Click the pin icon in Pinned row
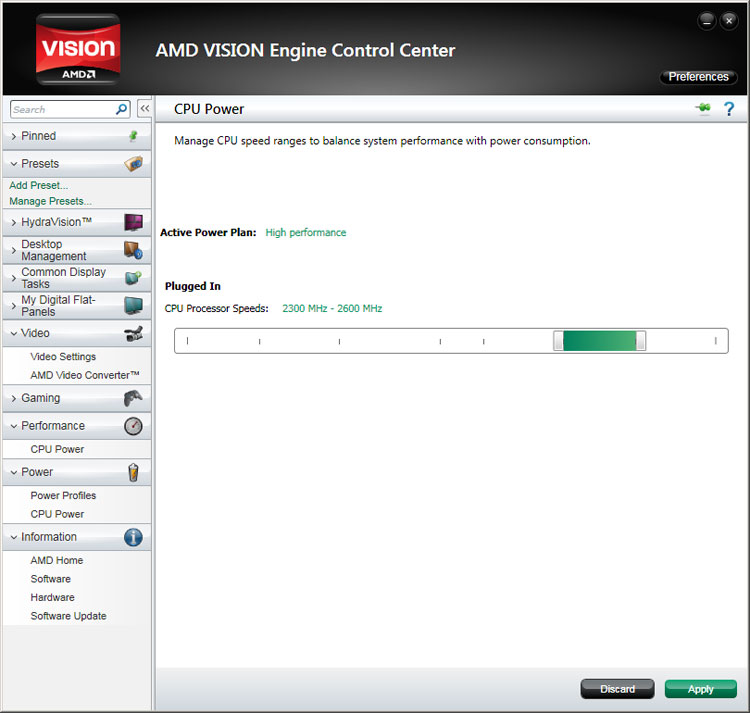 point(133,136)
